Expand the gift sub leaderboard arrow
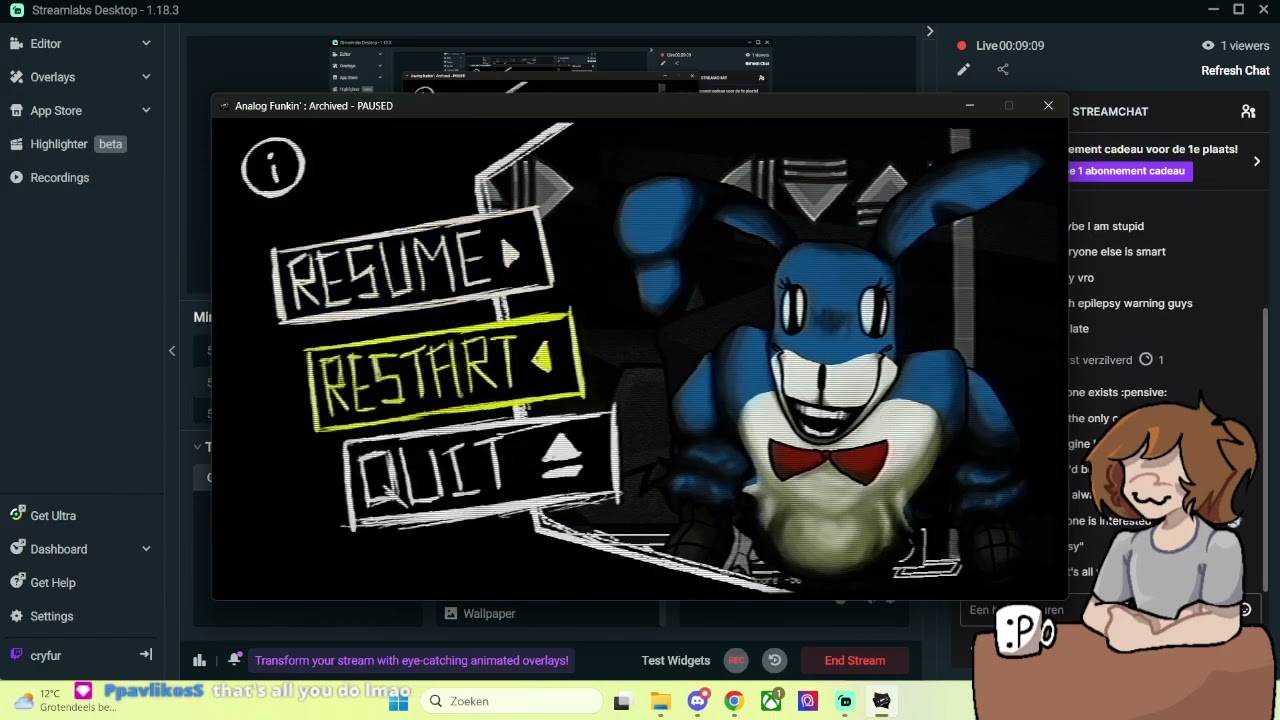The height and width of the screenshot is (720, 1280). click(1257, 161)
